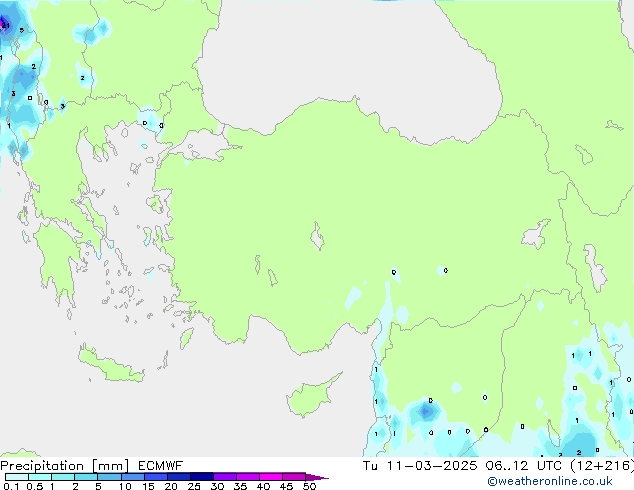The width and height of the screenshot is (634, 490).
Task: Click the "40" legend scale label
Action: (x=263, y=486)
